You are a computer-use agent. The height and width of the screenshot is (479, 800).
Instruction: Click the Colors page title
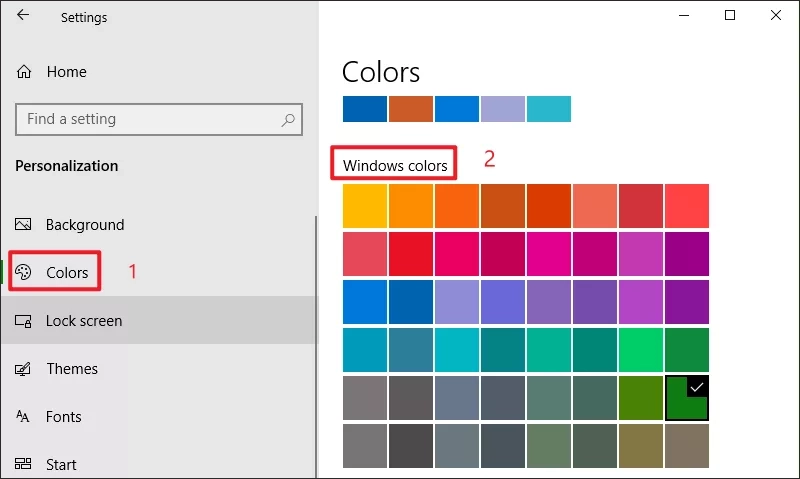(x=381, y=72)
